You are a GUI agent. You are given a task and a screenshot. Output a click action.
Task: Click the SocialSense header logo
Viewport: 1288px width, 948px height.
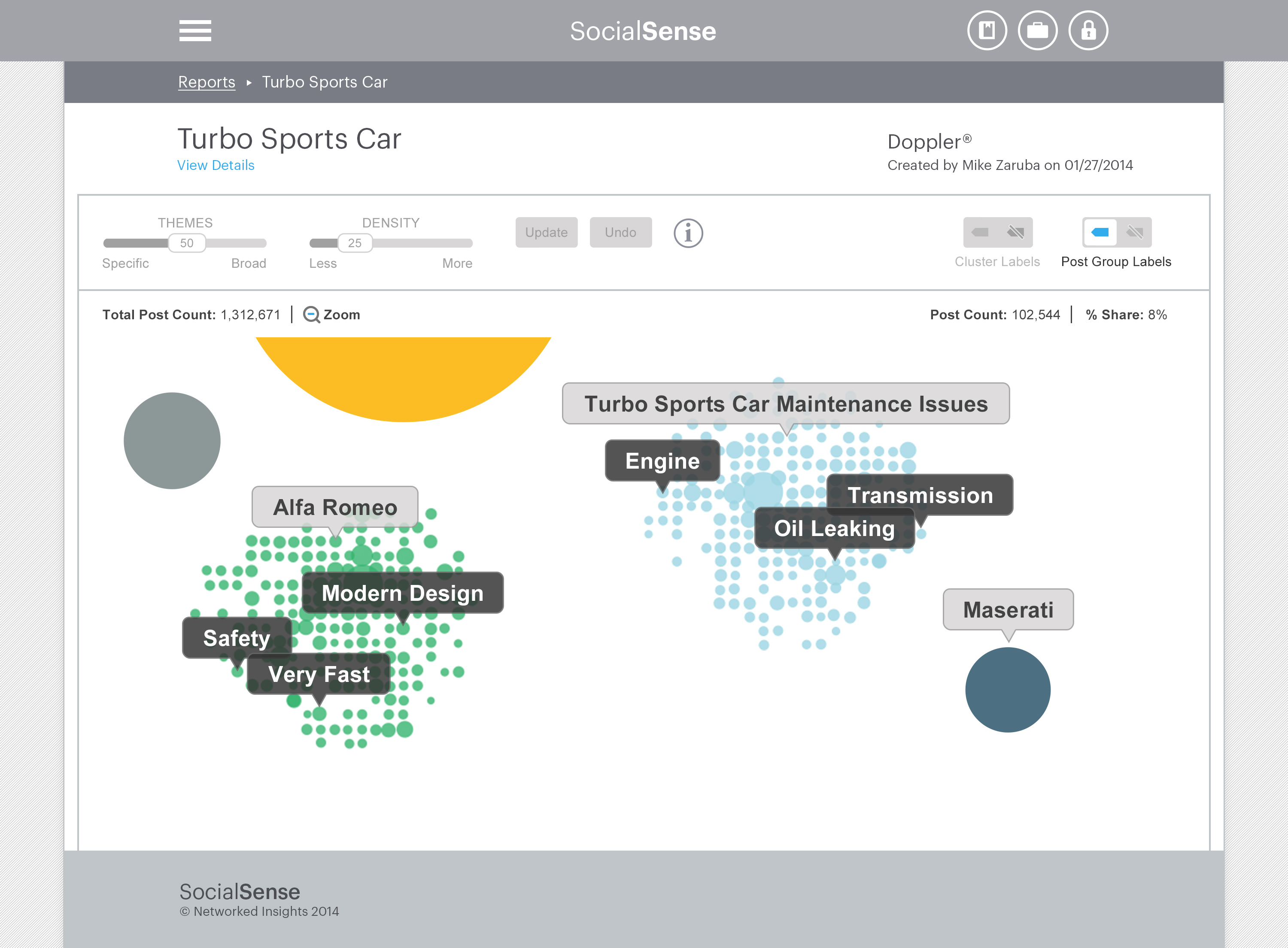(x=643, y=31)
